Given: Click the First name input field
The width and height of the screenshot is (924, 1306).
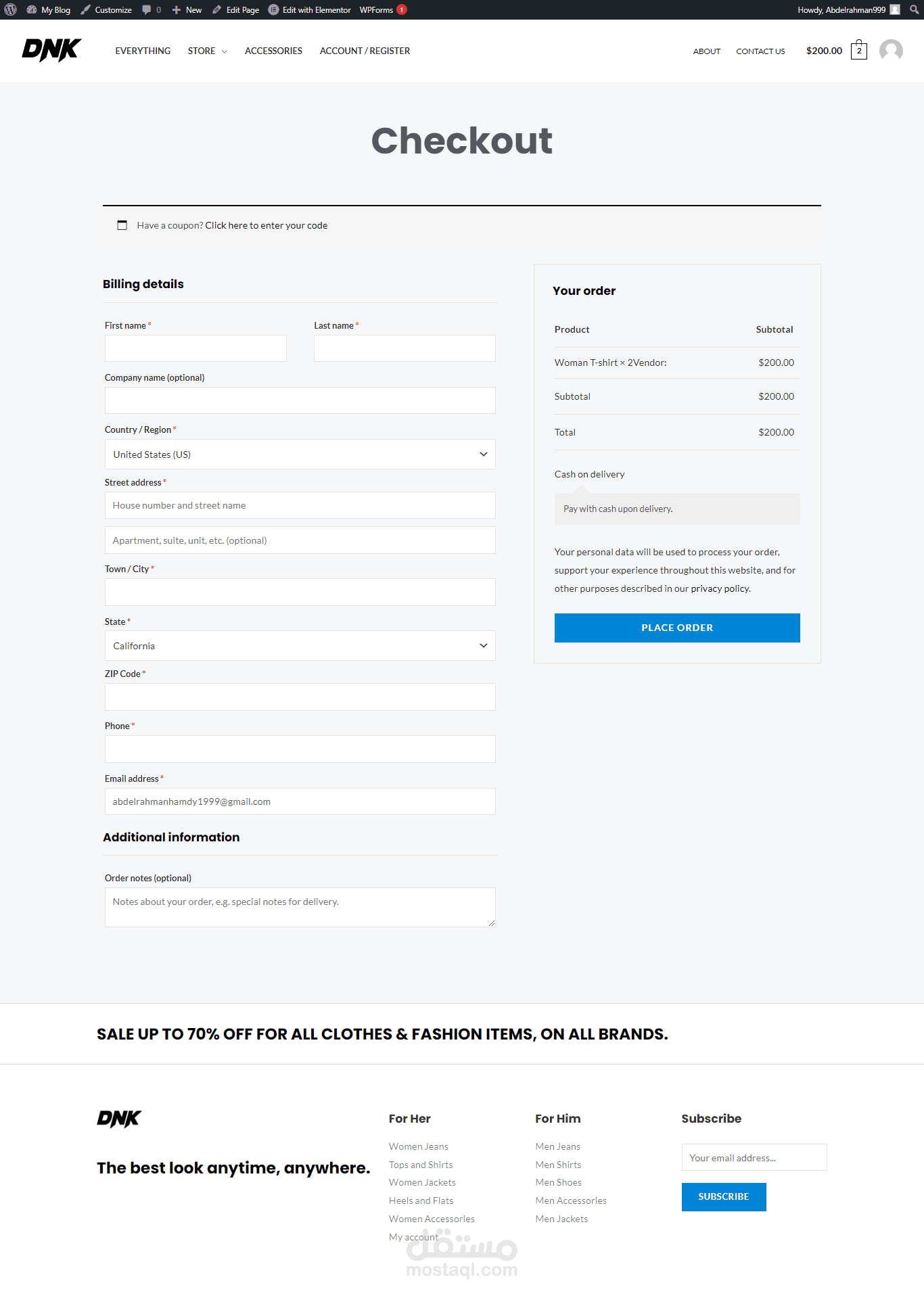Looking at the screenshot, I should point(195,348).
